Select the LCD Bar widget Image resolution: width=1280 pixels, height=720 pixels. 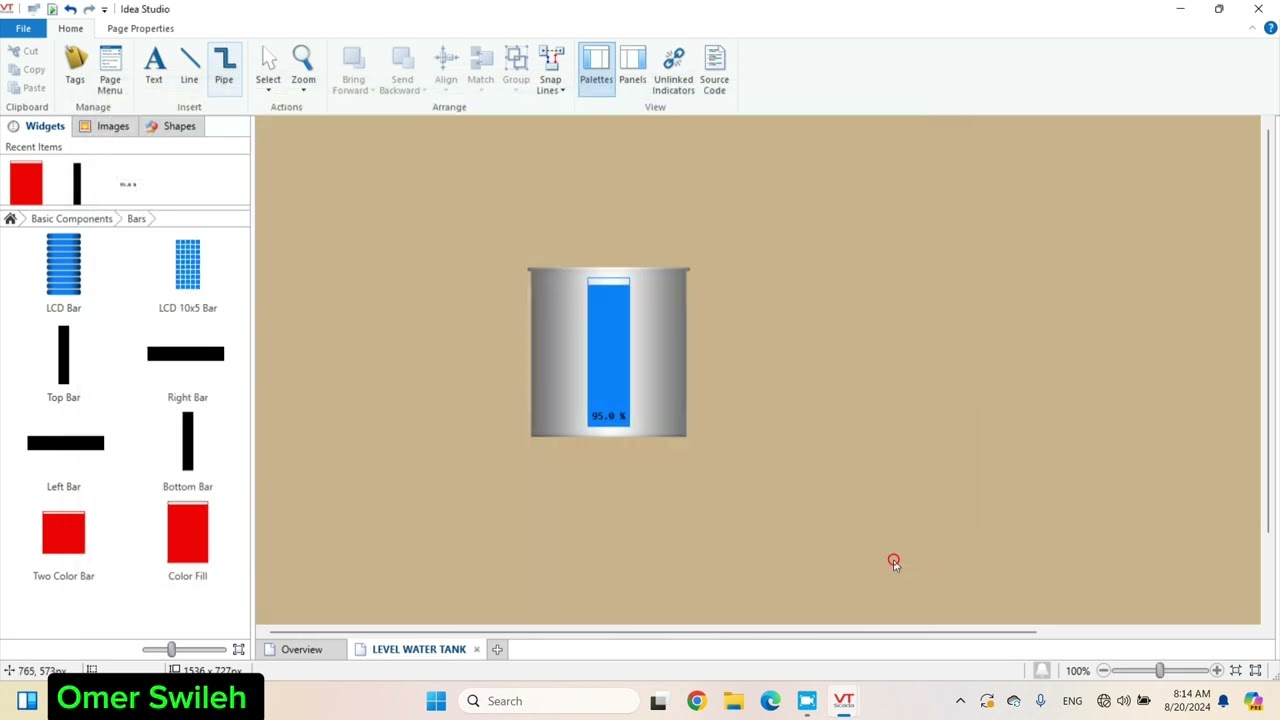coord(63,273)
